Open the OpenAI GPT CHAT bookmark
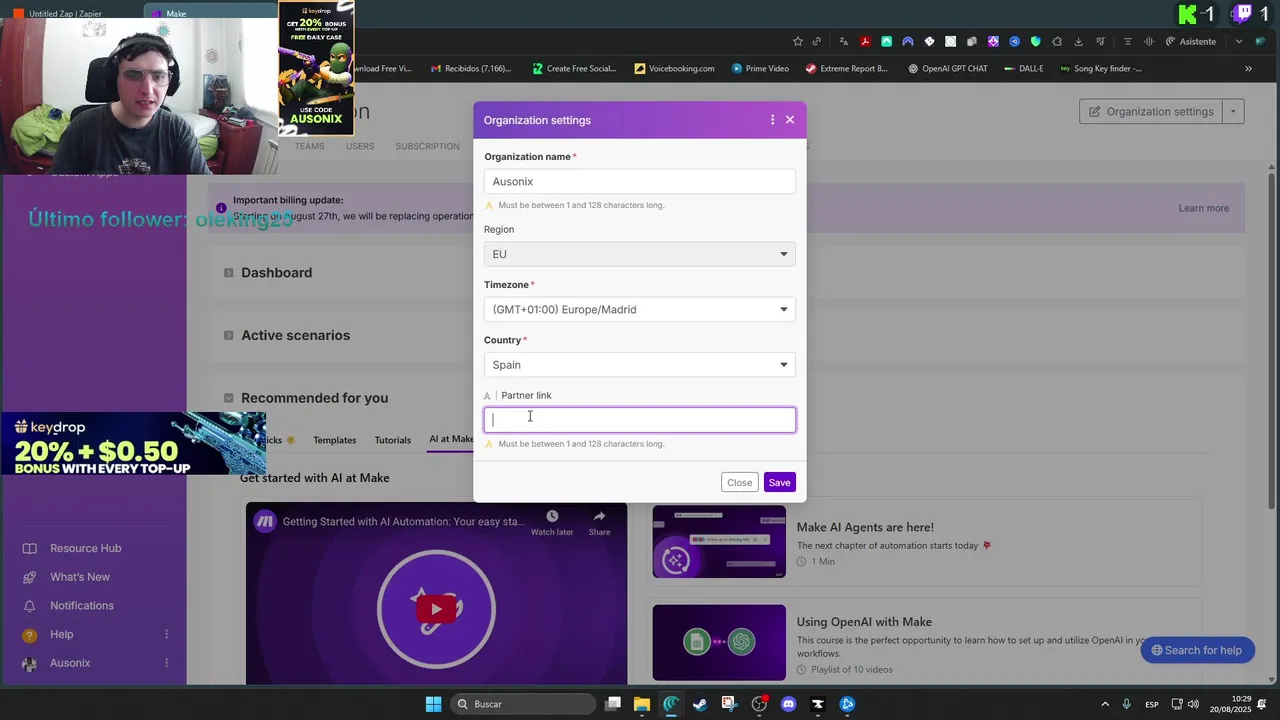 (x=947, y=69)
